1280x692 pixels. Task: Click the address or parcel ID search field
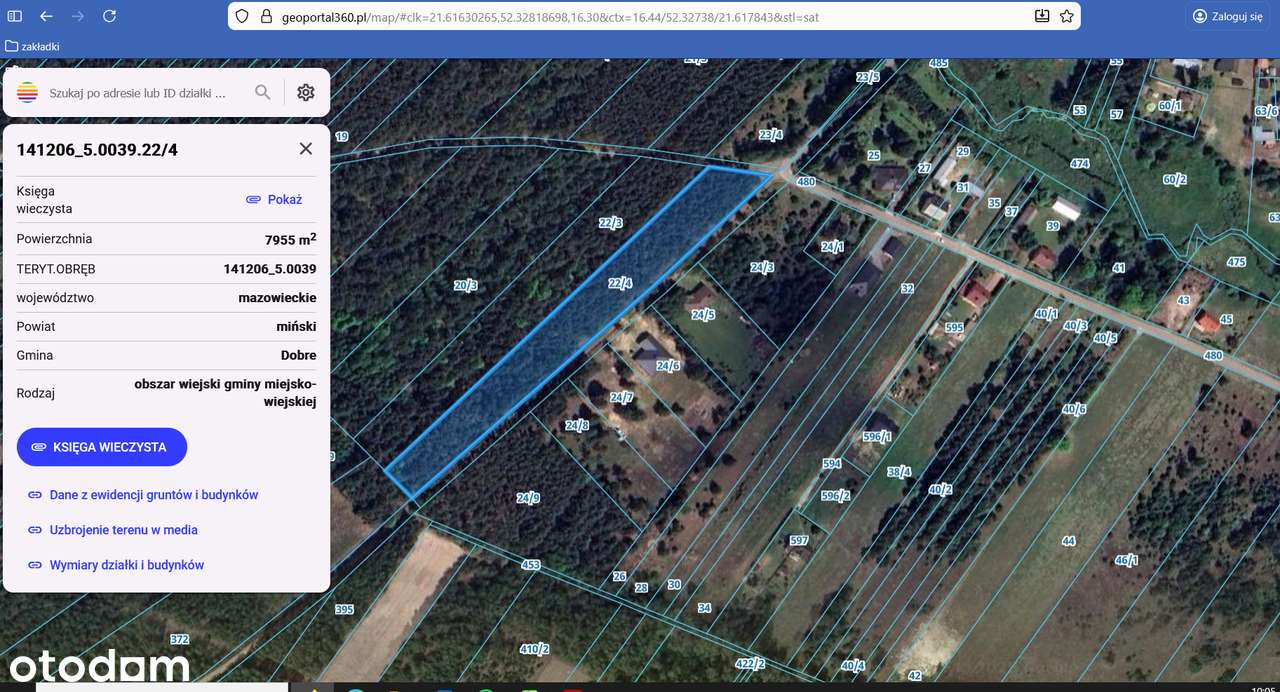[138, 92]
